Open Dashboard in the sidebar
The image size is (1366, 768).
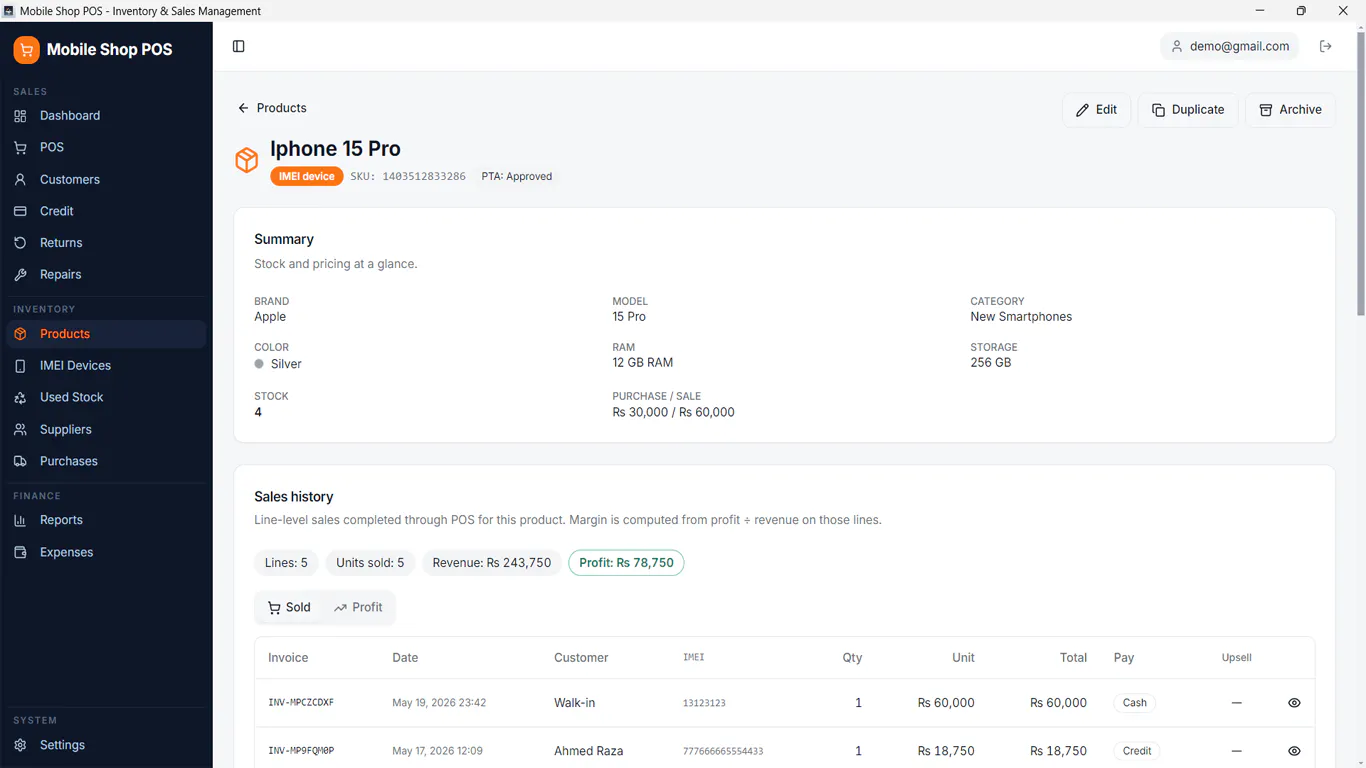[x=106, y=116]
